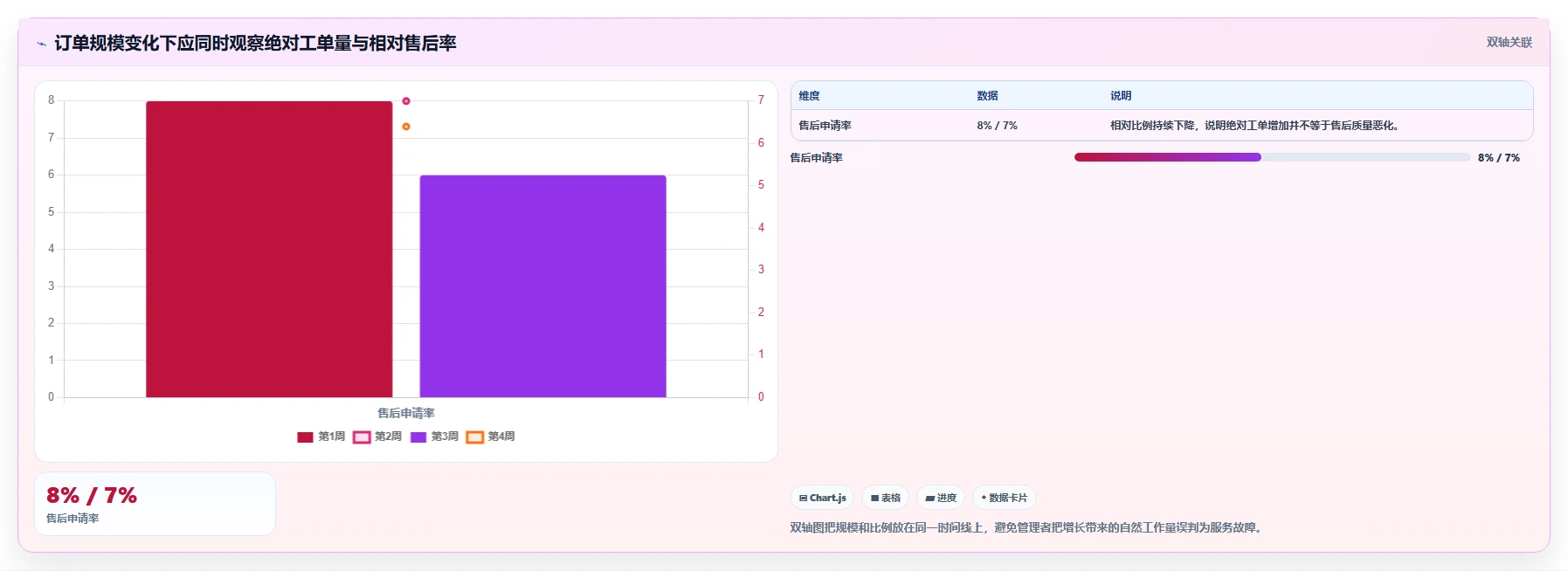Click the red 第1周 bar in chart
1568x571 pixels.
(x=269, y=249)
